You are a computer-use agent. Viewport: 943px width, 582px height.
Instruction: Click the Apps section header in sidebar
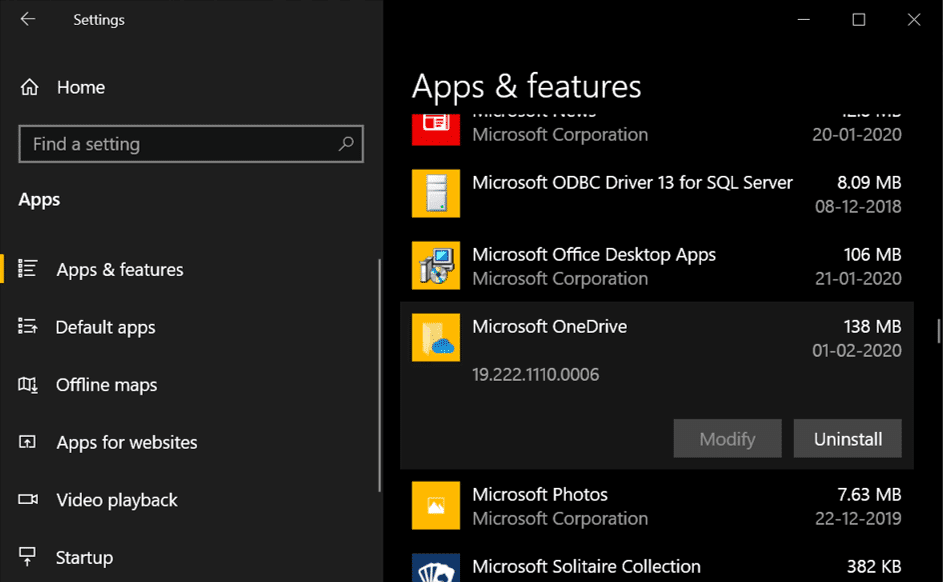click(x=39, y=200)
